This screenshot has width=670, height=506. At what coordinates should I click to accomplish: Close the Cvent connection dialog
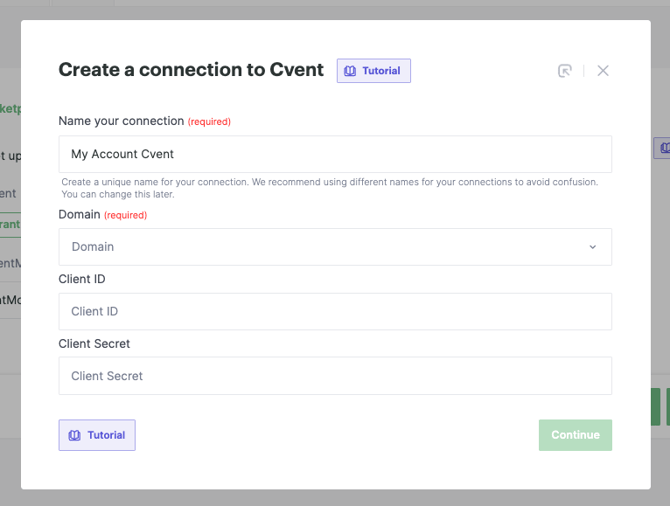click(x=603, y=71)
